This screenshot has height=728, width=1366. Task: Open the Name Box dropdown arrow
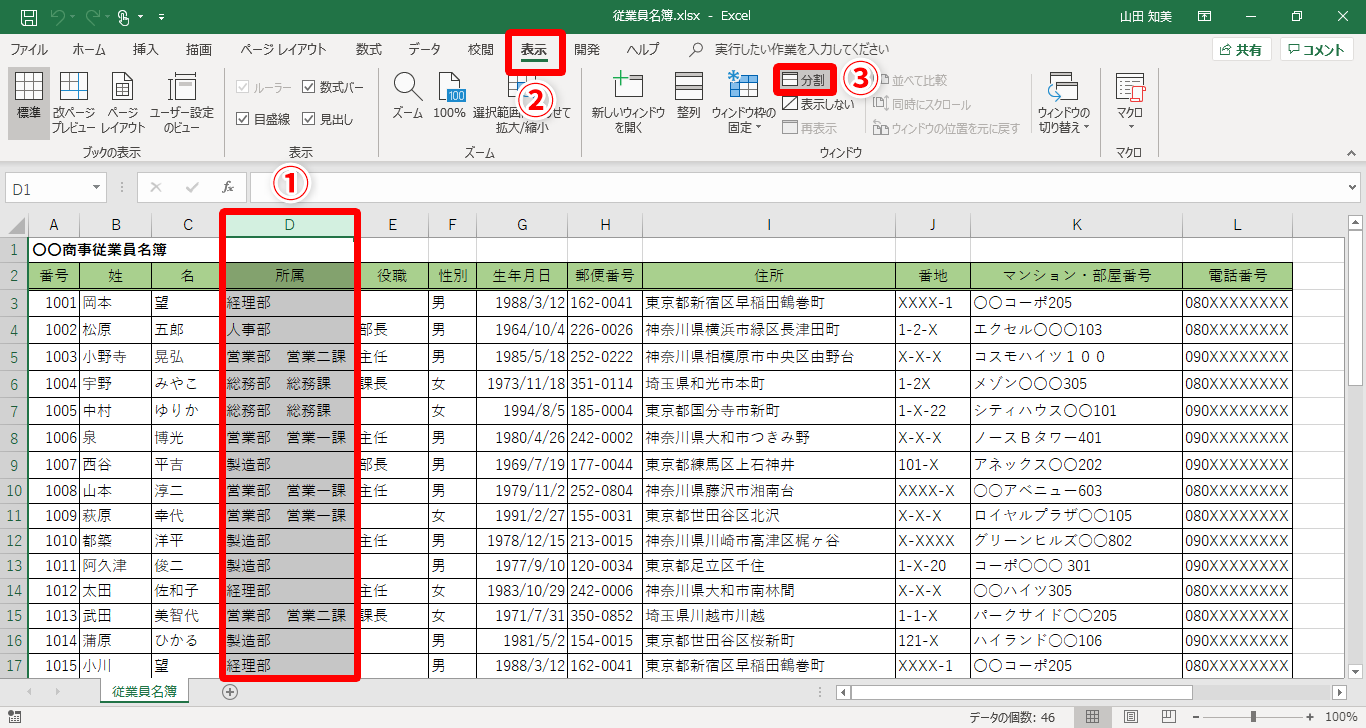click(96, 187)
